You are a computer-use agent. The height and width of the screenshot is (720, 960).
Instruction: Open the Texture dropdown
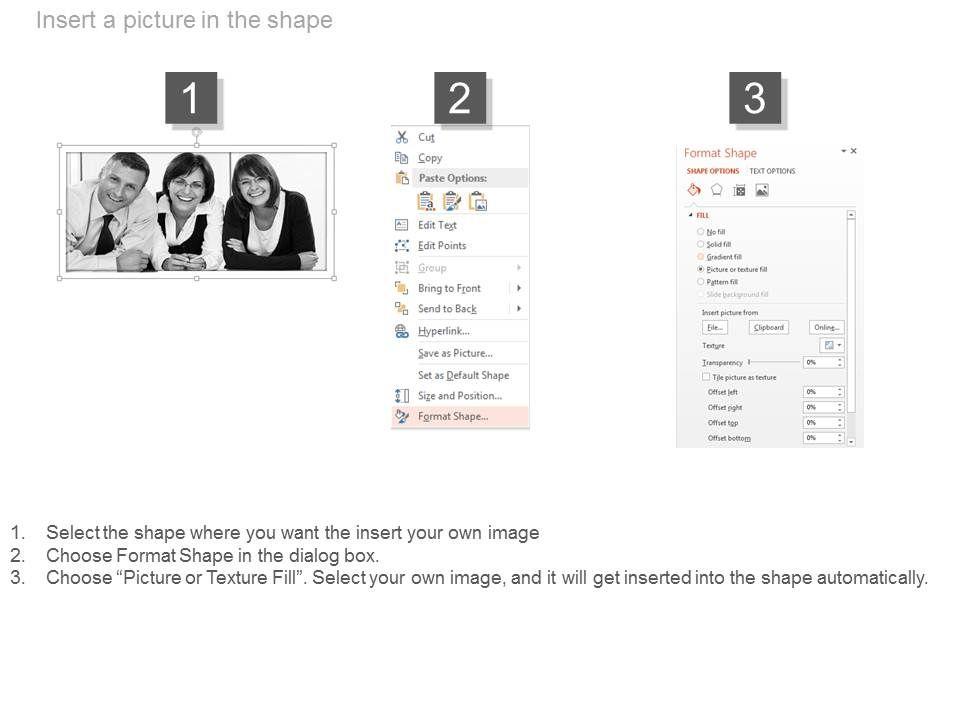pos(831,345)
